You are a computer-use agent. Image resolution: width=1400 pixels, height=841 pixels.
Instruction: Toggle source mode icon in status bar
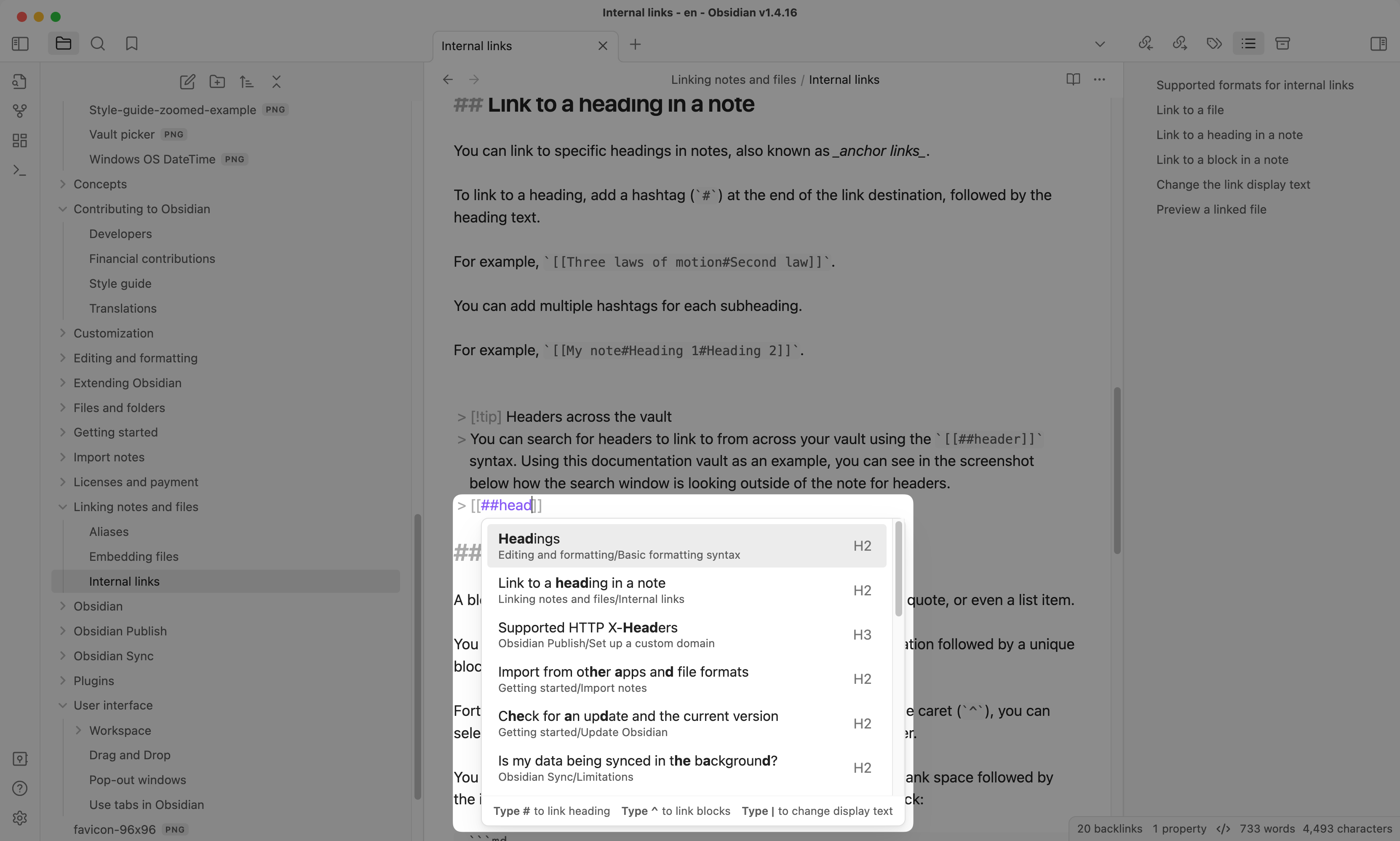pos(1223,828)
